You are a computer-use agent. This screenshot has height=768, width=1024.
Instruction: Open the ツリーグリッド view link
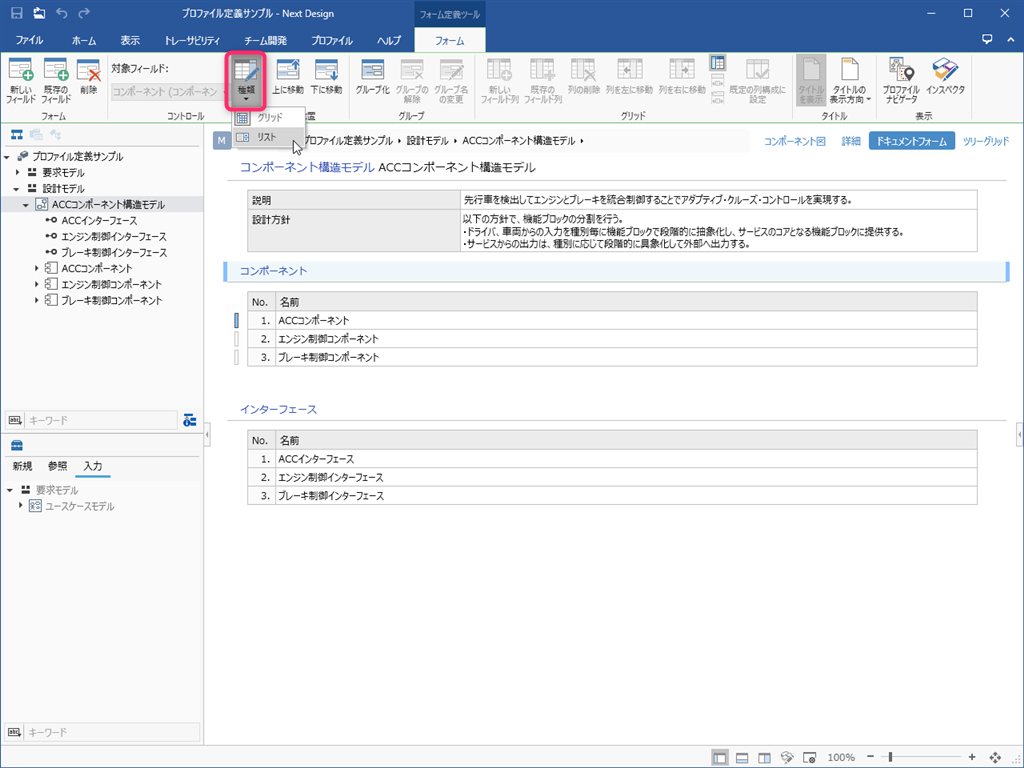(x=985, y=142)
